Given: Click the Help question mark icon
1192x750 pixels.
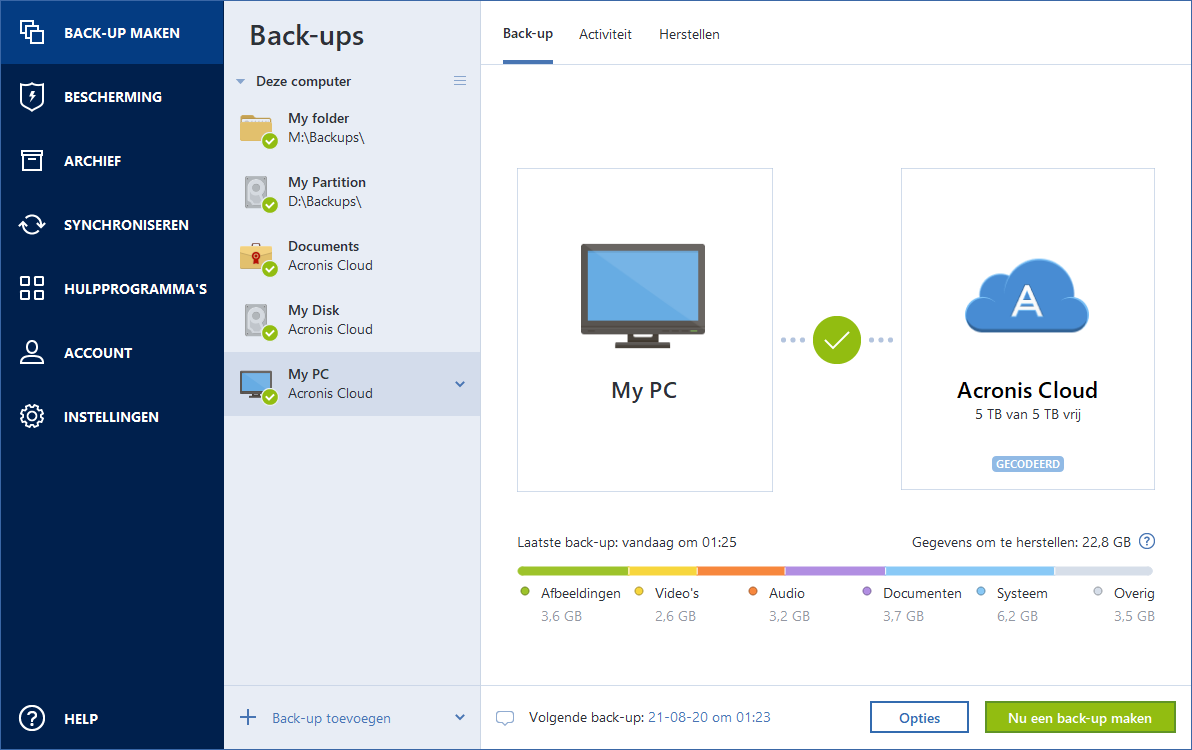Looking at the screenshot, I should [32, 718].
